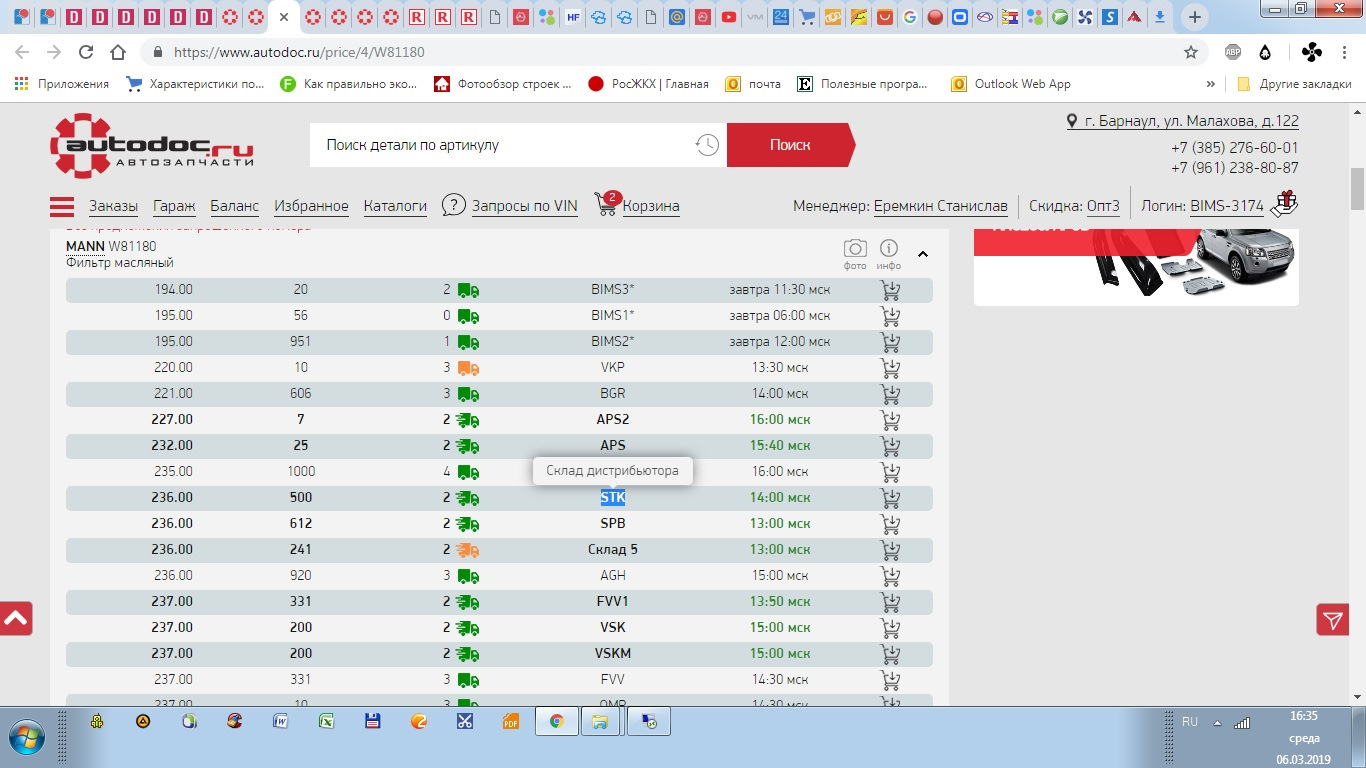1366x768 pixels.
Task: Add the STK offer to cart
Action: pyautogui.click(x=890, y=498)
